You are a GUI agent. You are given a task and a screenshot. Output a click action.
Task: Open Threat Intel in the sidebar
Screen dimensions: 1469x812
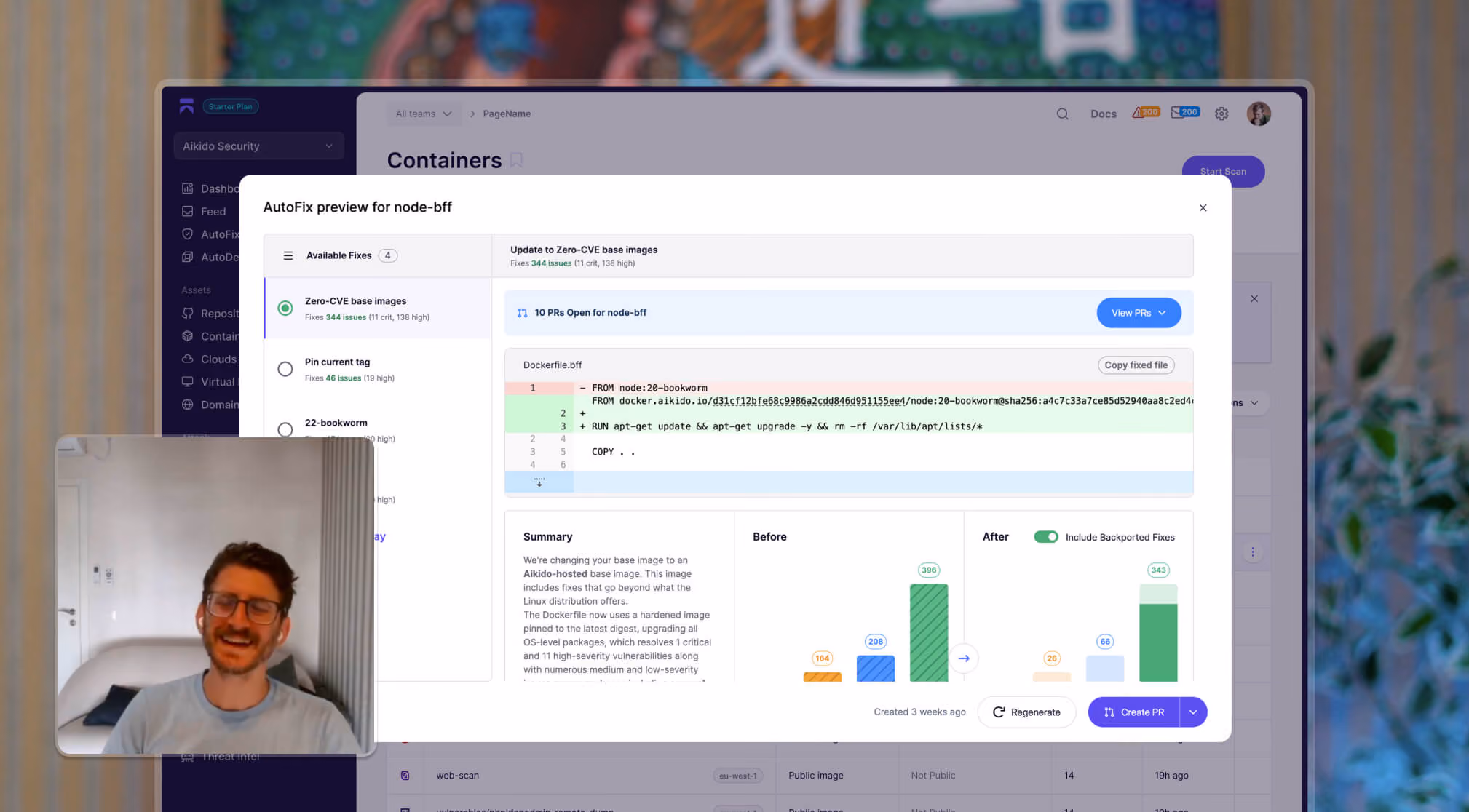click(230, 757)
